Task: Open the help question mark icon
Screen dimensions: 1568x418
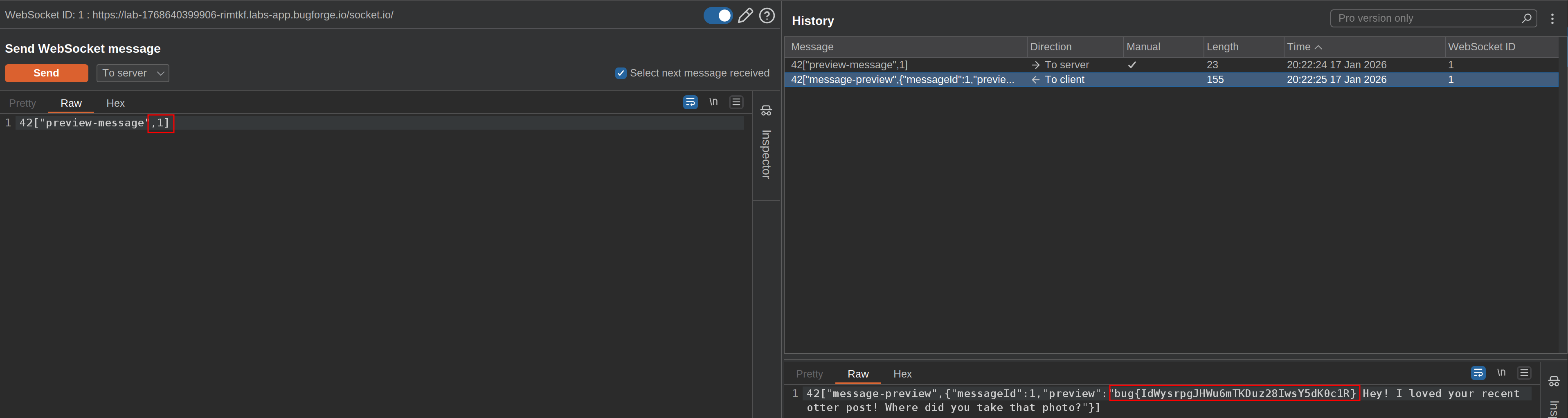Action: point(767,16)
